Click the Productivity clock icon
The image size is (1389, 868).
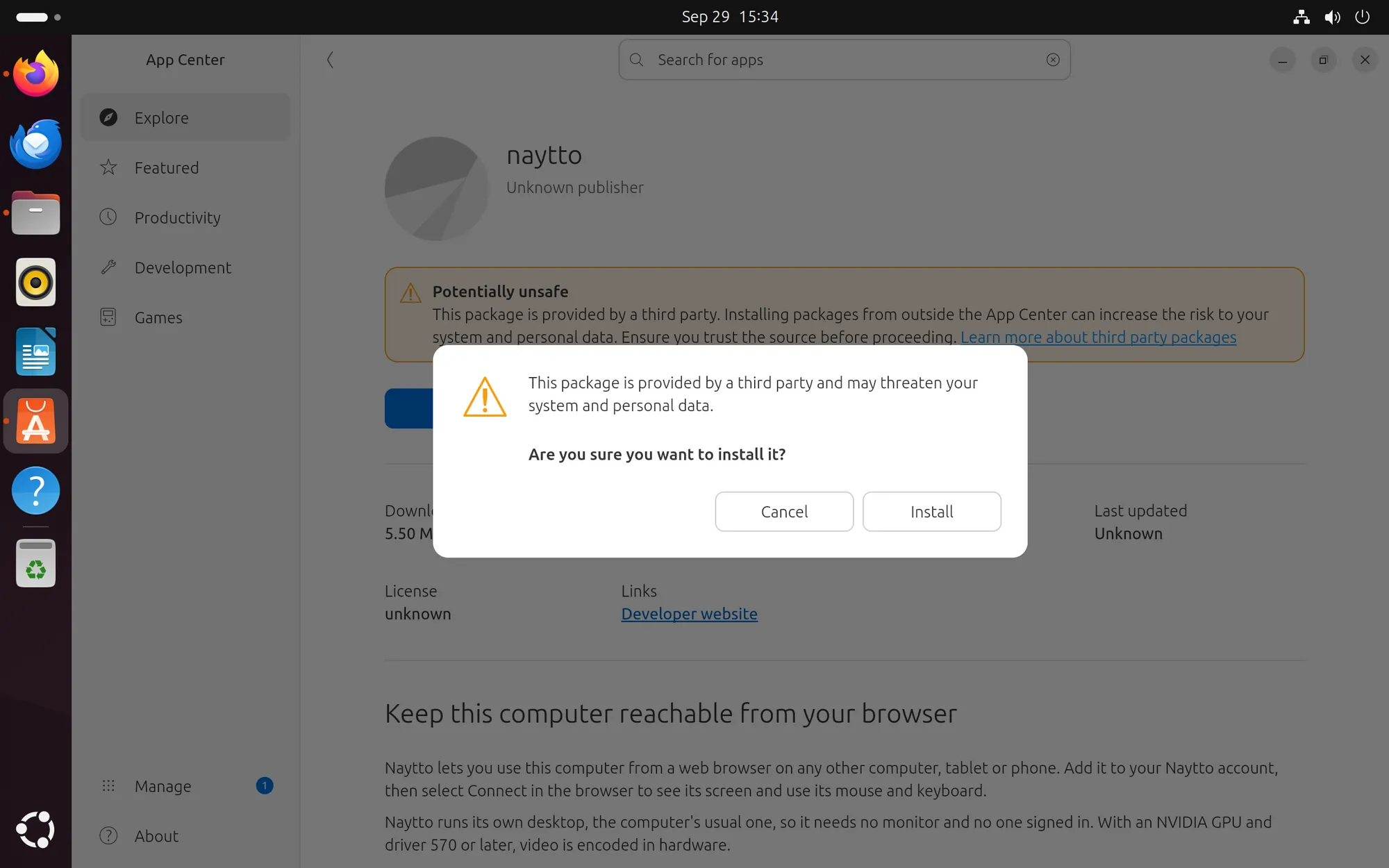108,217
